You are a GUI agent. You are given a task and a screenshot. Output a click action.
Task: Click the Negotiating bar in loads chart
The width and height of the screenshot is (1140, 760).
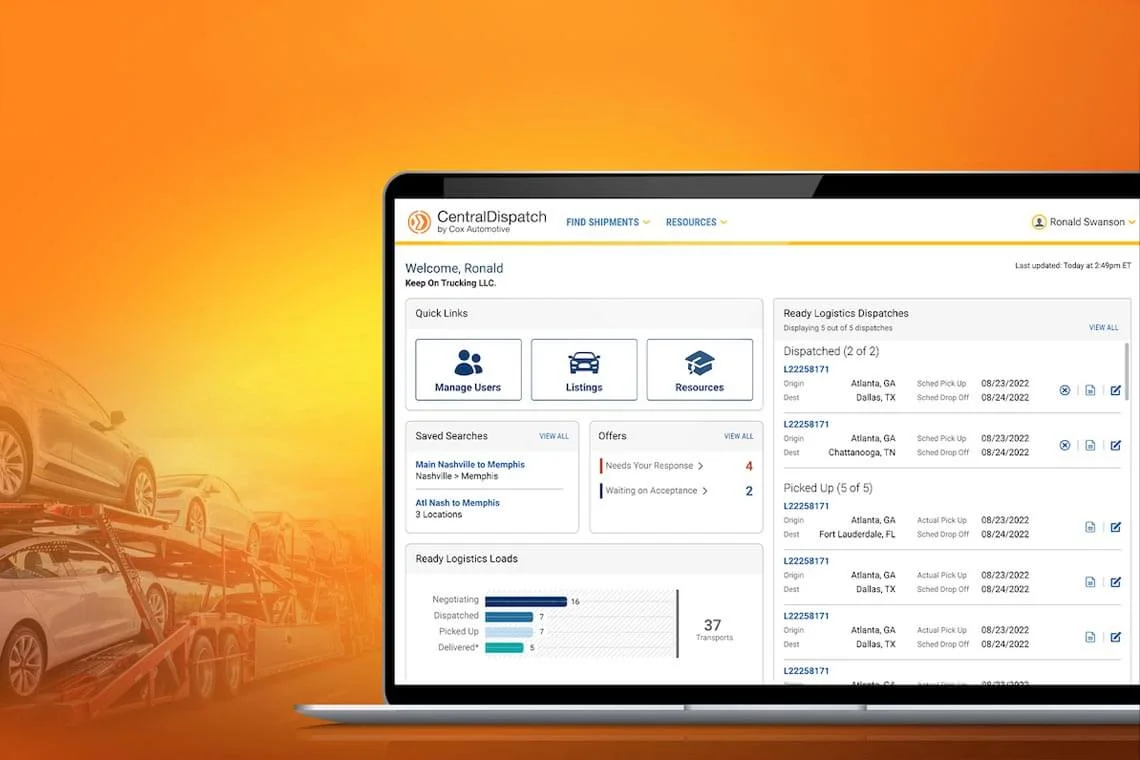pos(526,601)
